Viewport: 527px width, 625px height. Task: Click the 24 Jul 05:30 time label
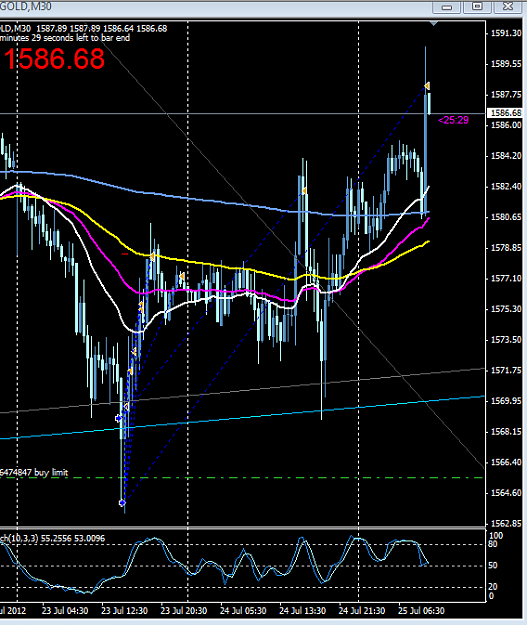(x=243, y=611)
